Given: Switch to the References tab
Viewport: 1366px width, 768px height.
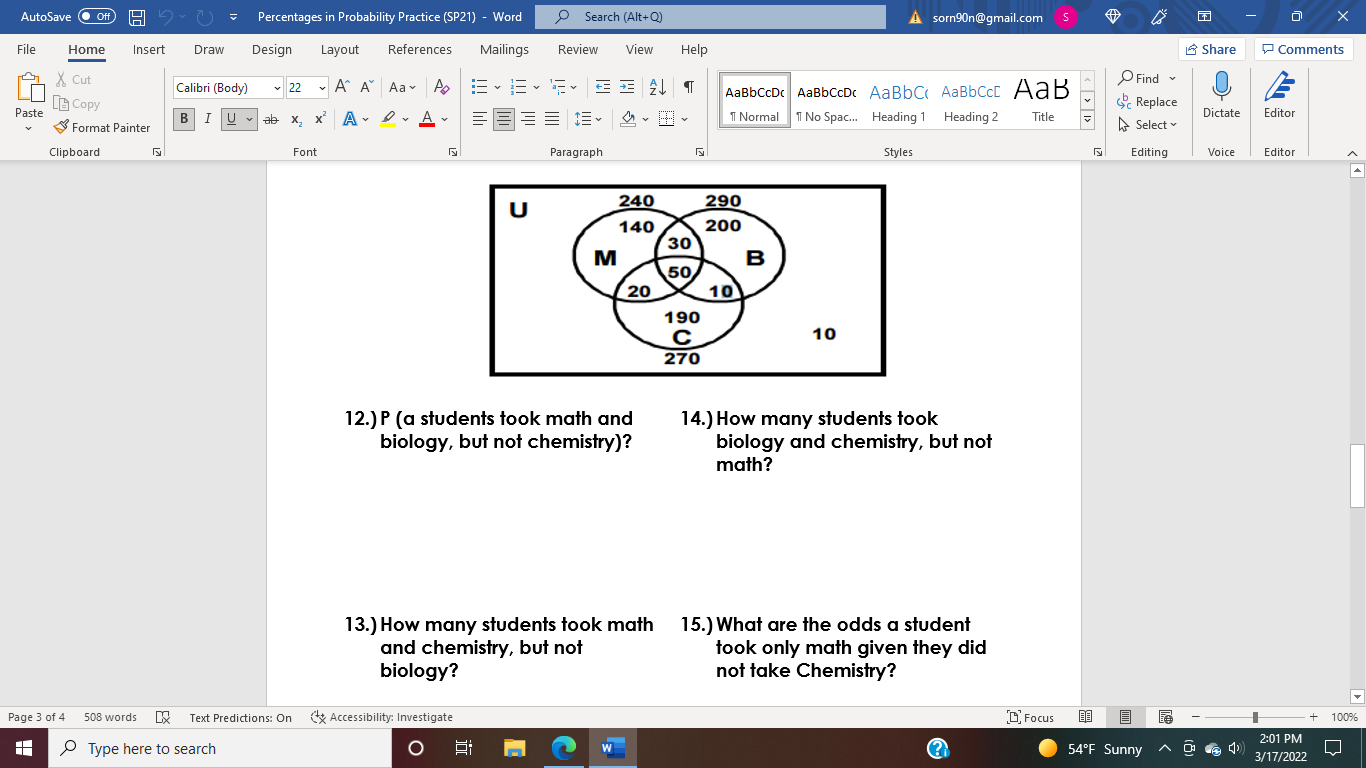Looking at the screenshot, I should coord(420,49).
